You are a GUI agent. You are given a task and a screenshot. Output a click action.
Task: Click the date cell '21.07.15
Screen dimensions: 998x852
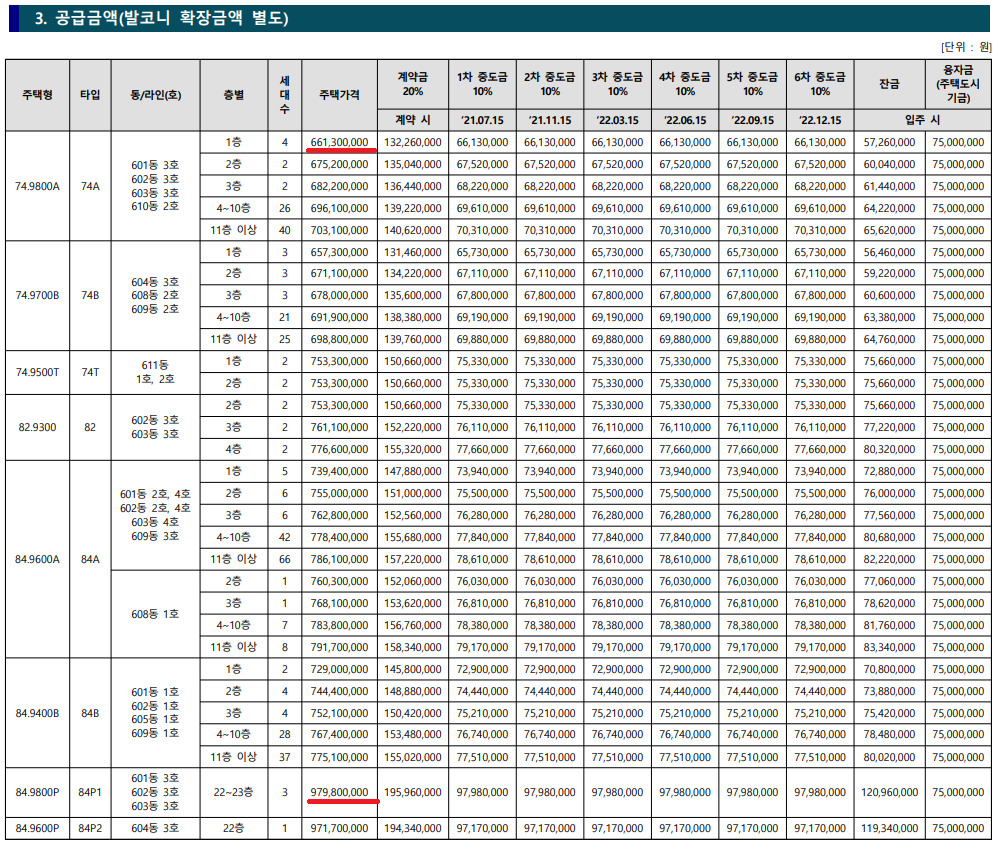[x=482, y=120]
